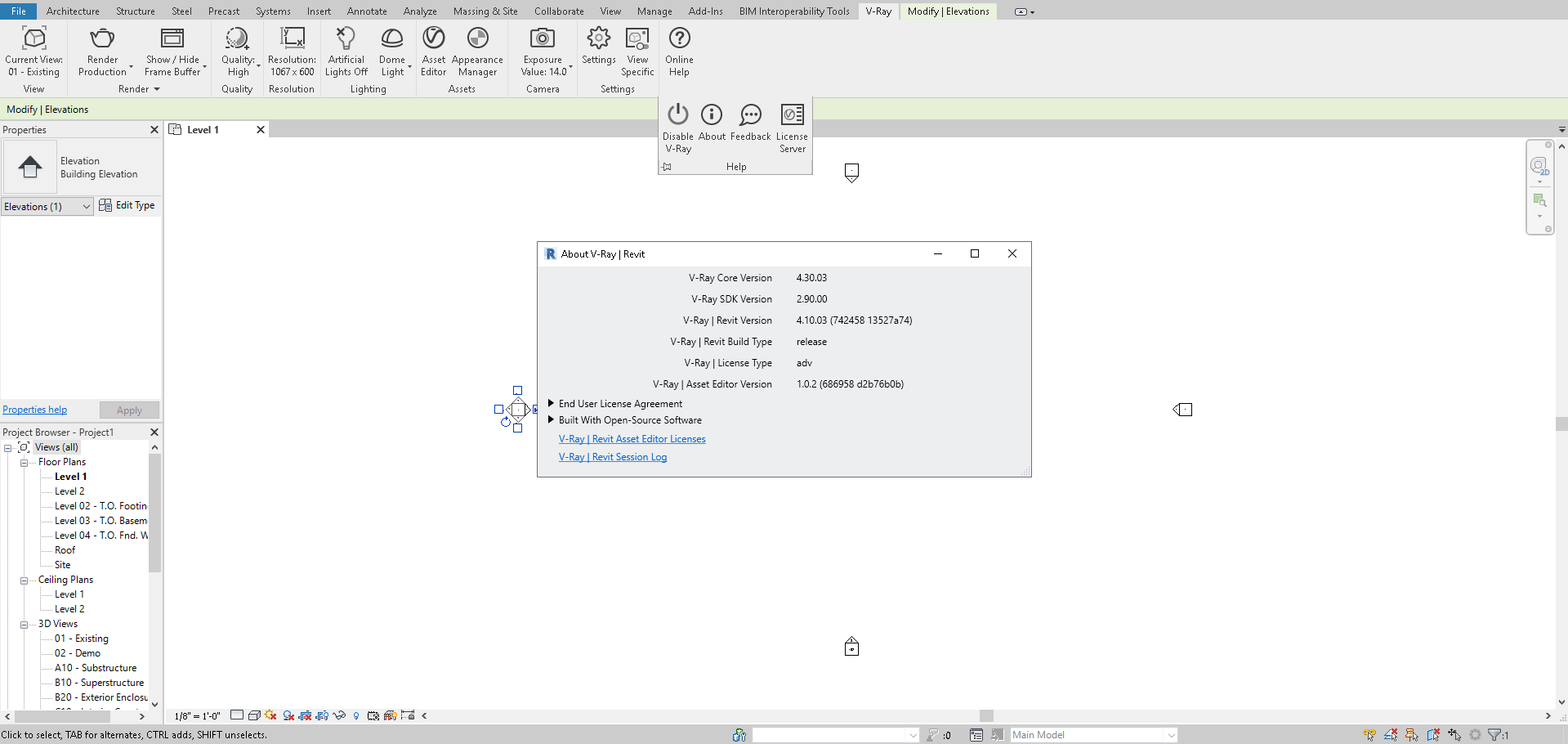Click the drawing area horizontal scrollbar thumb
Screen dimensions: 1568x744
tap(986, 715)
